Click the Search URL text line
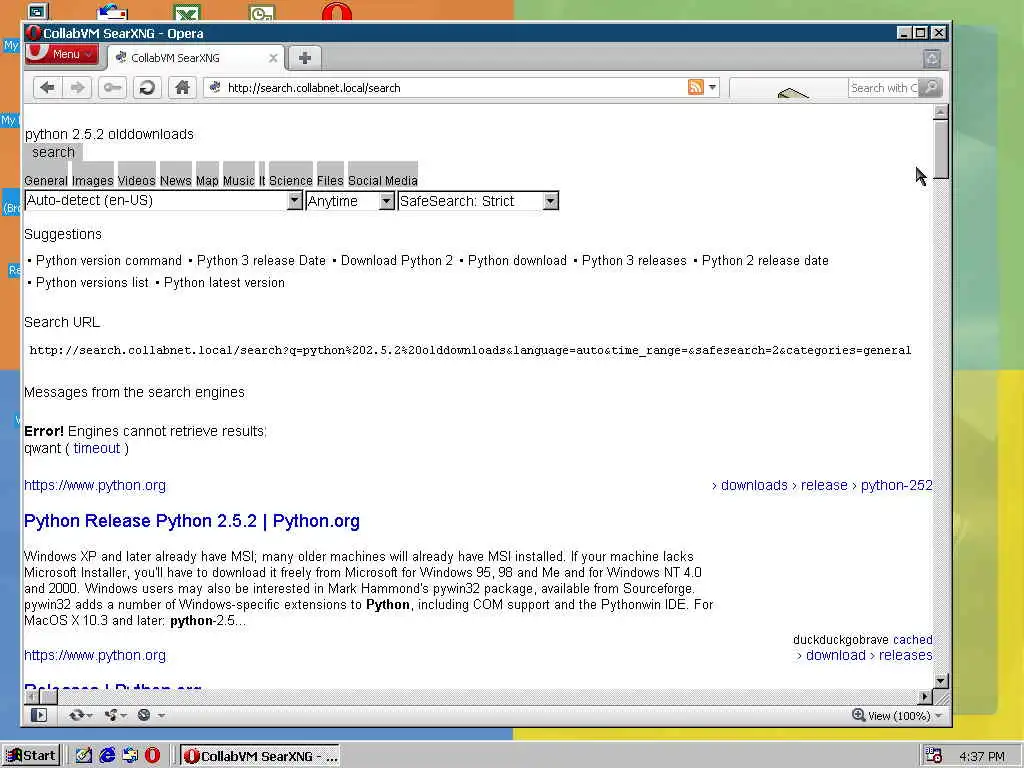This screenshot has width=1024, height=768. pyautogui.click(x=470, y=351)
